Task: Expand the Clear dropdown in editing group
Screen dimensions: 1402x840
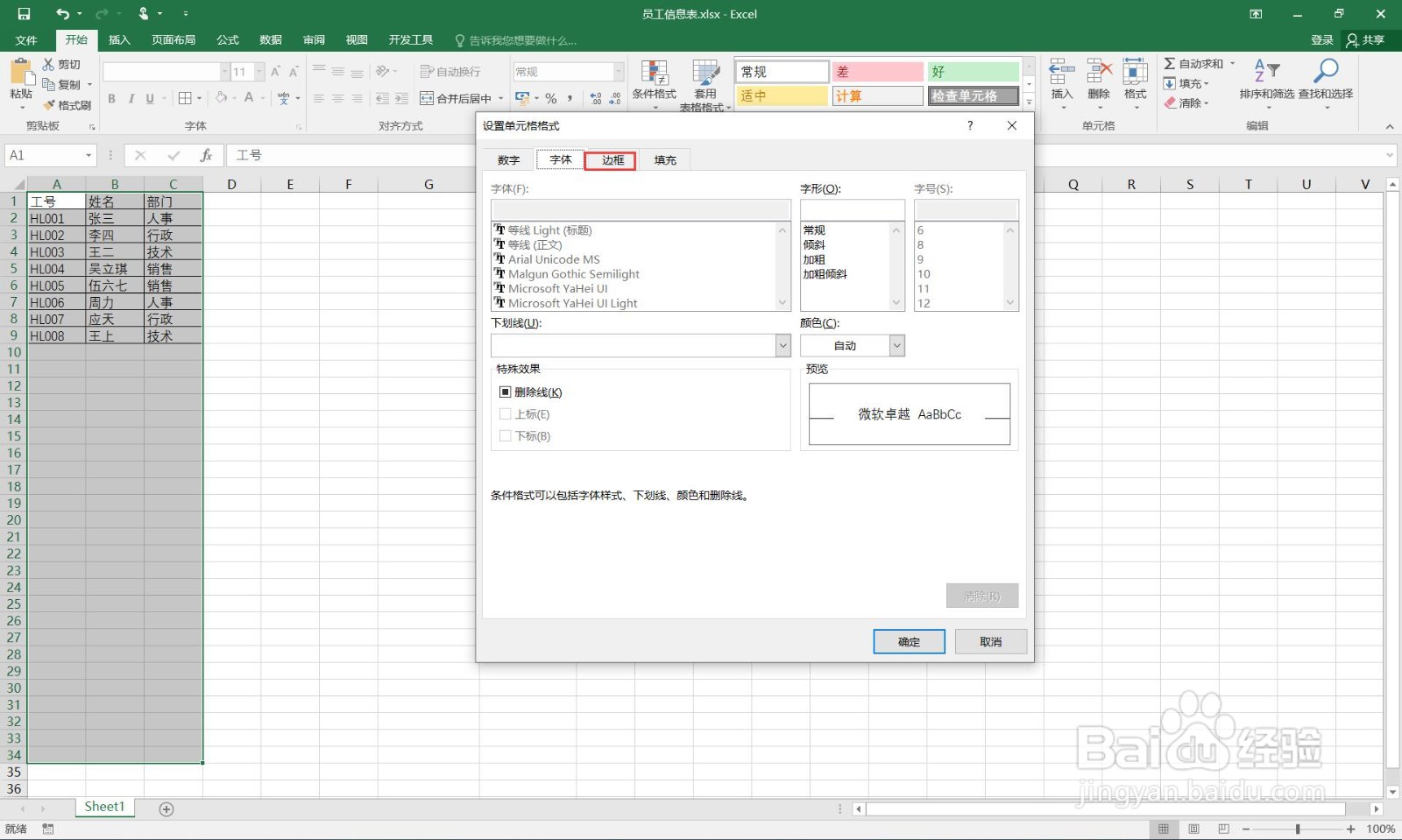Action: (1207, 103)
